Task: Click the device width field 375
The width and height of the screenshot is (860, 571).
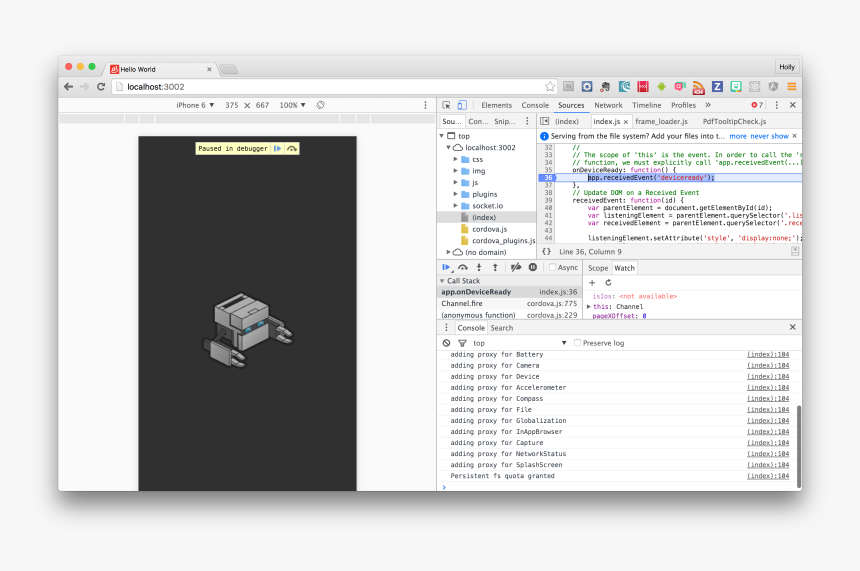Action: click(231, 105)
